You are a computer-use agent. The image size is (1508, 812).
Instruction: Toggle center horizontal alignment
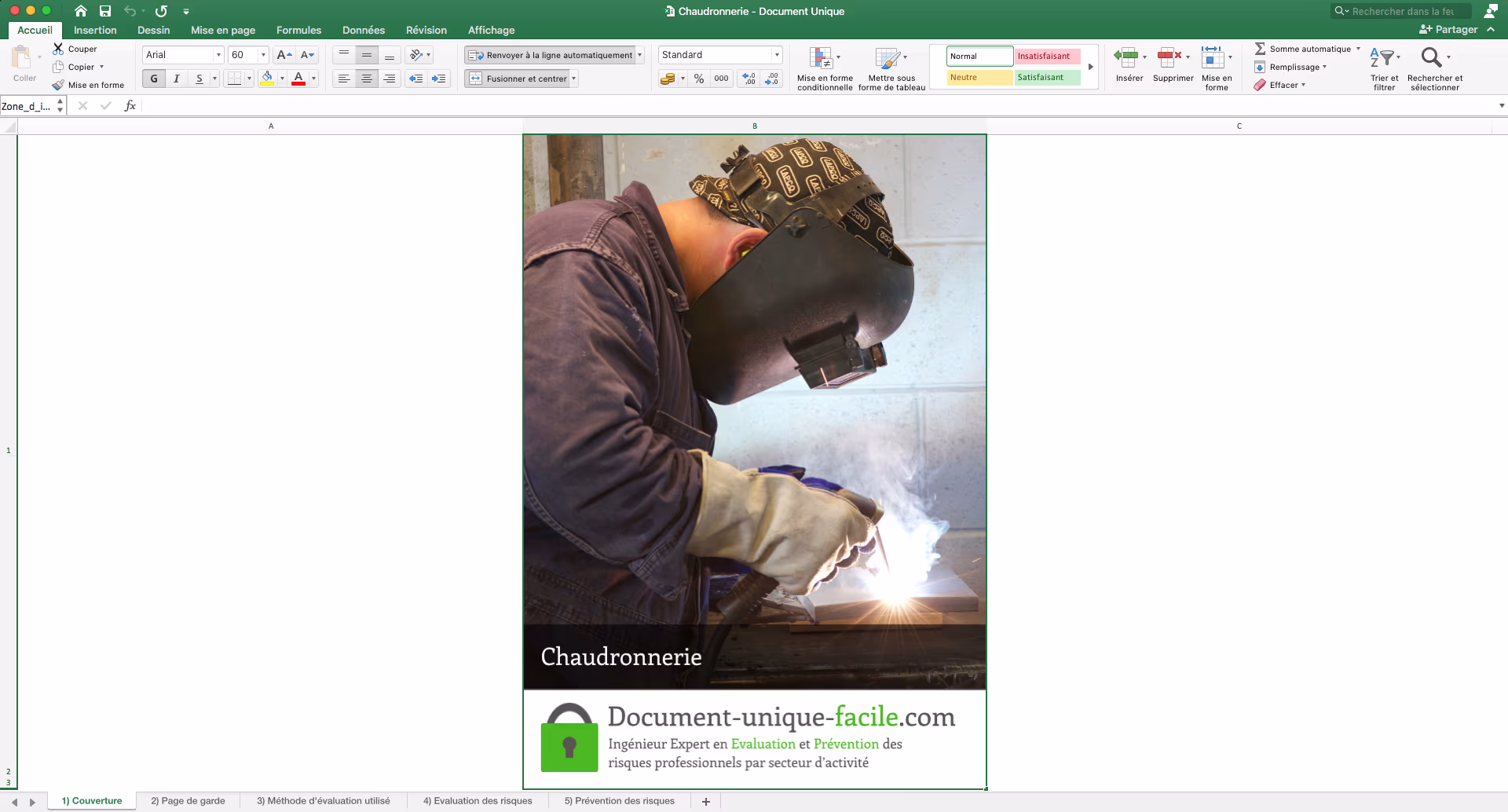tap(367, 79)
